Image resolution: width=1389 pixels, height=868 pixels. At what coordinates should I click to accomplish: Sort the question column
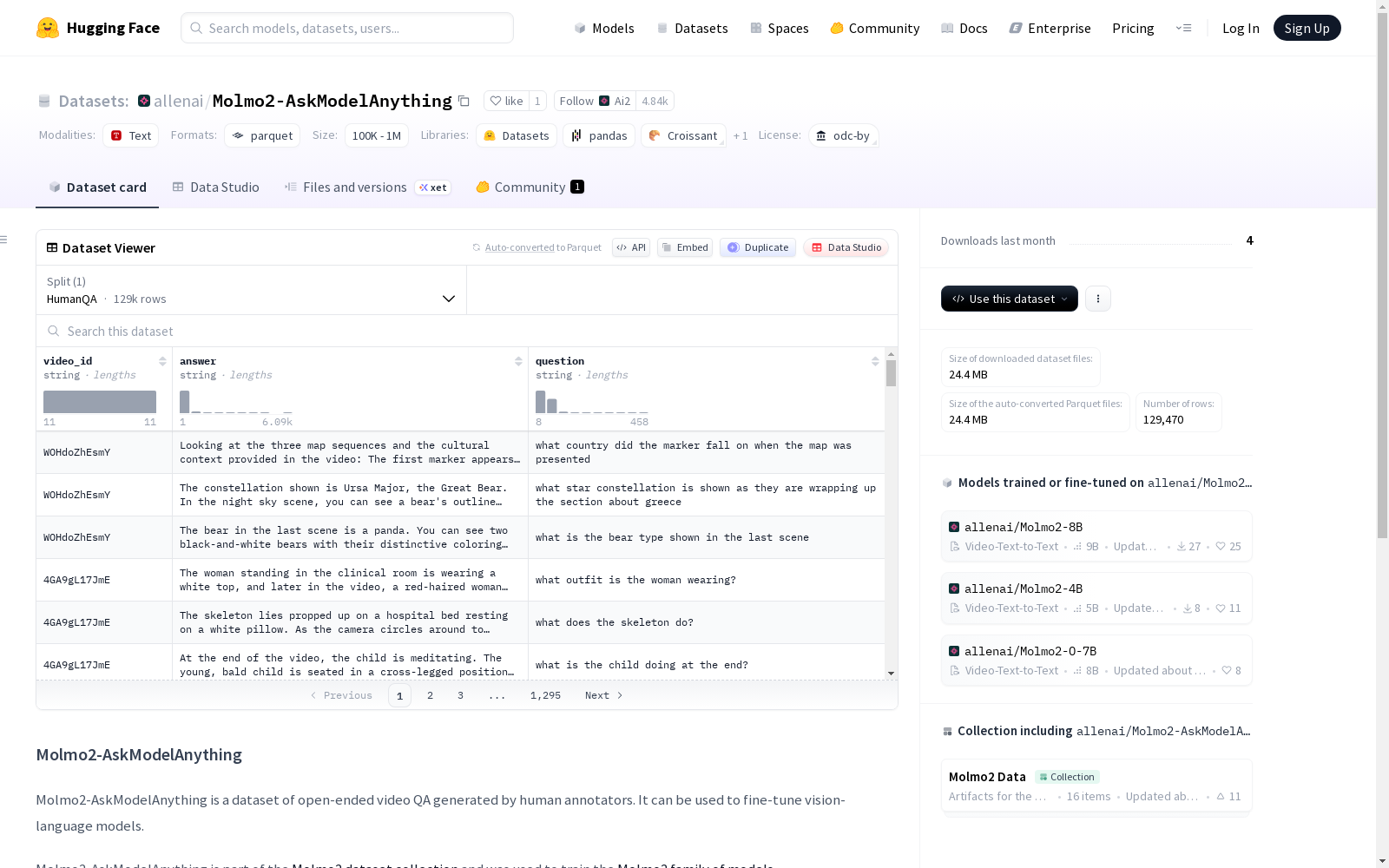875,361
